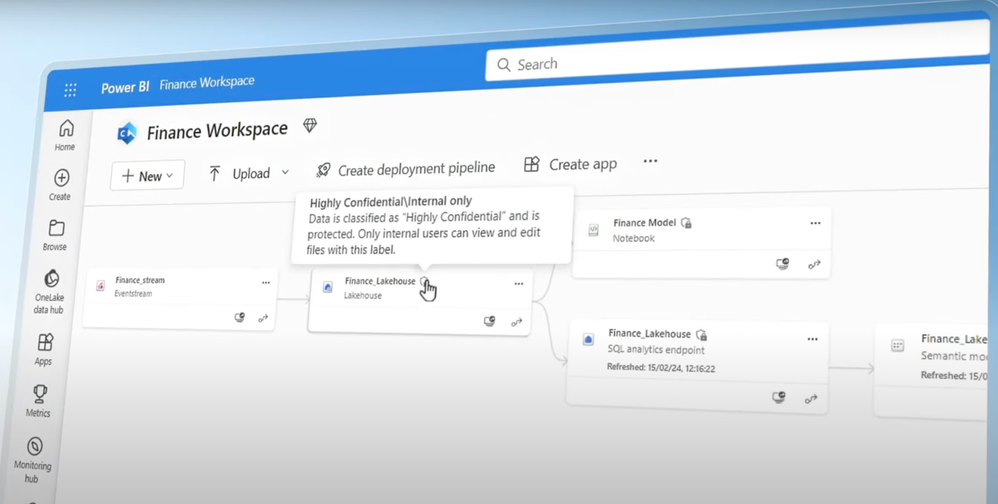Open the New item dropdown
Image resolution: width=998 pixels, height=504 pixels.
[148, 176]
